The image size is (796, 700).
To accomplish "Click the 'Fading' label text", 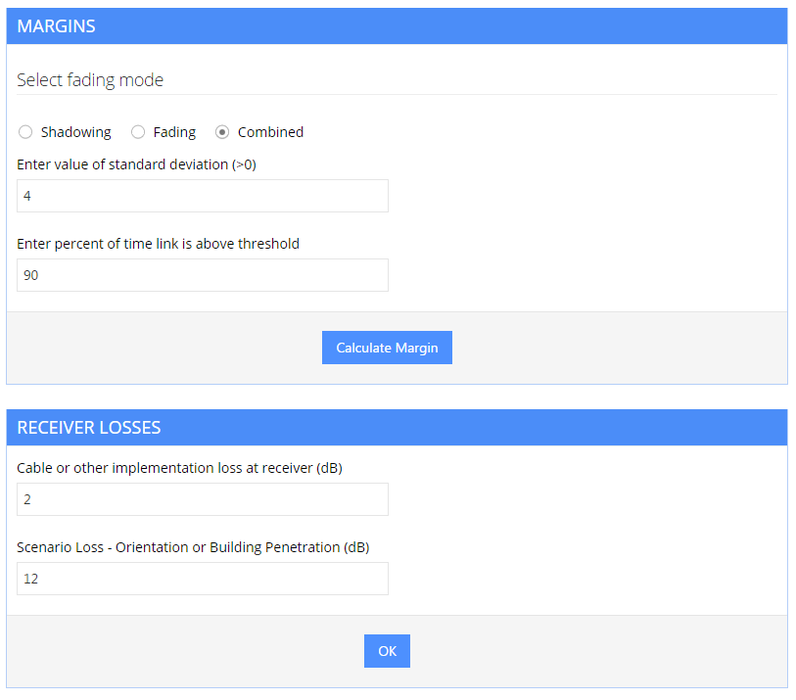I will pos(174,132).
